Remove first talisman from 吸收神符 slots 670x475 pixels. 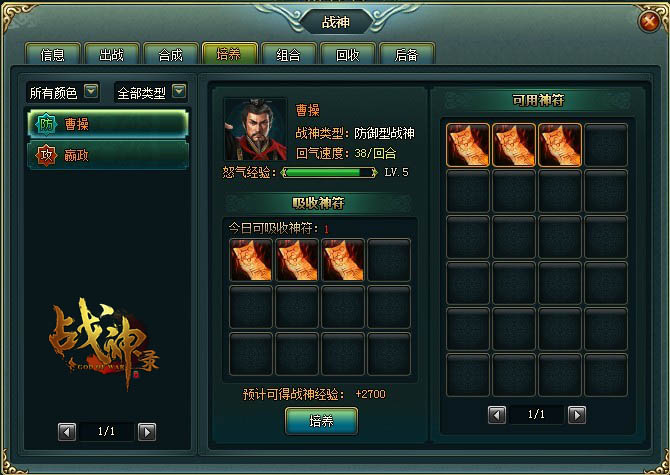click(x=251, y=260)
